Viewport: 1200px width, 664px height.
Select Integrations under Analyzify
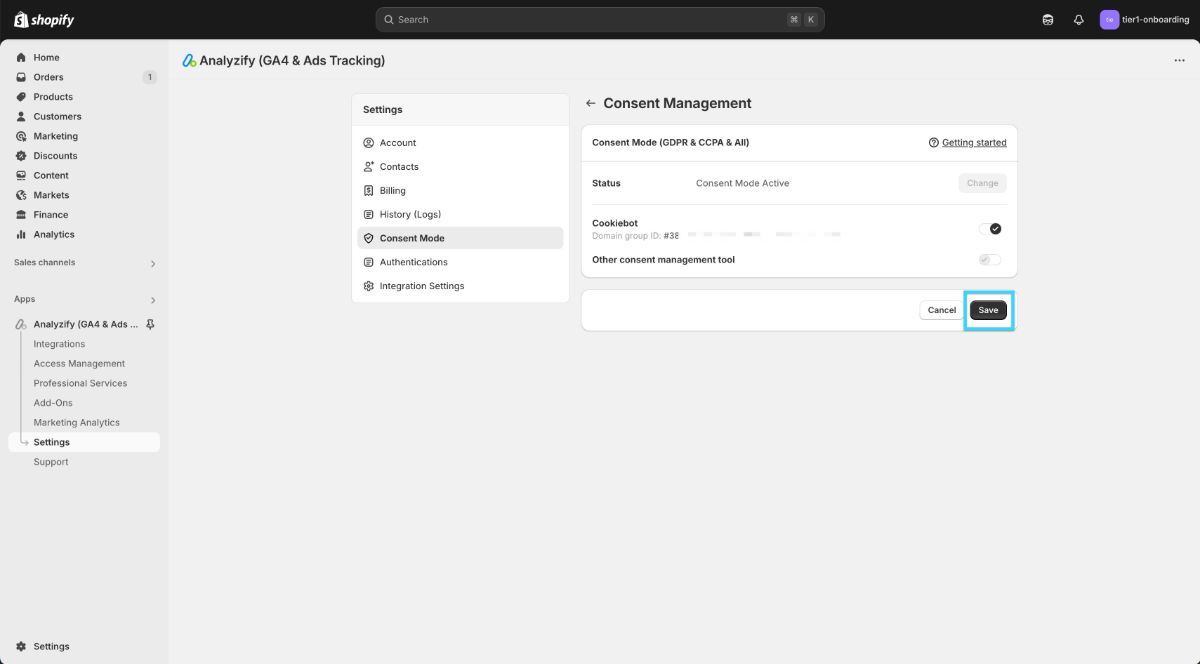pyautogui.click(x=59, y=344)
